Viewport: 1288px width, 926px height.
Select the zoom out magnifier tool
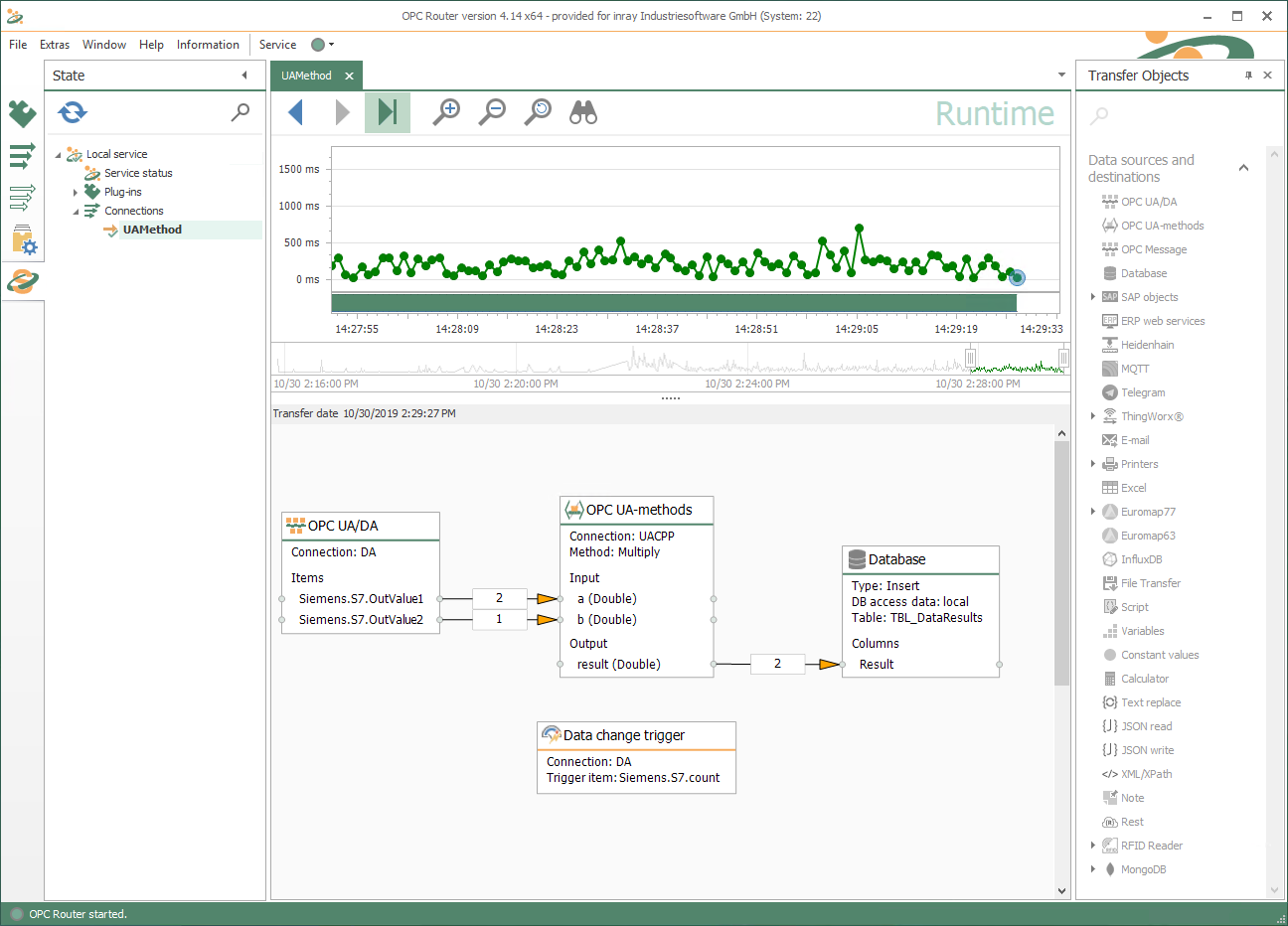(x=491, y=112)
